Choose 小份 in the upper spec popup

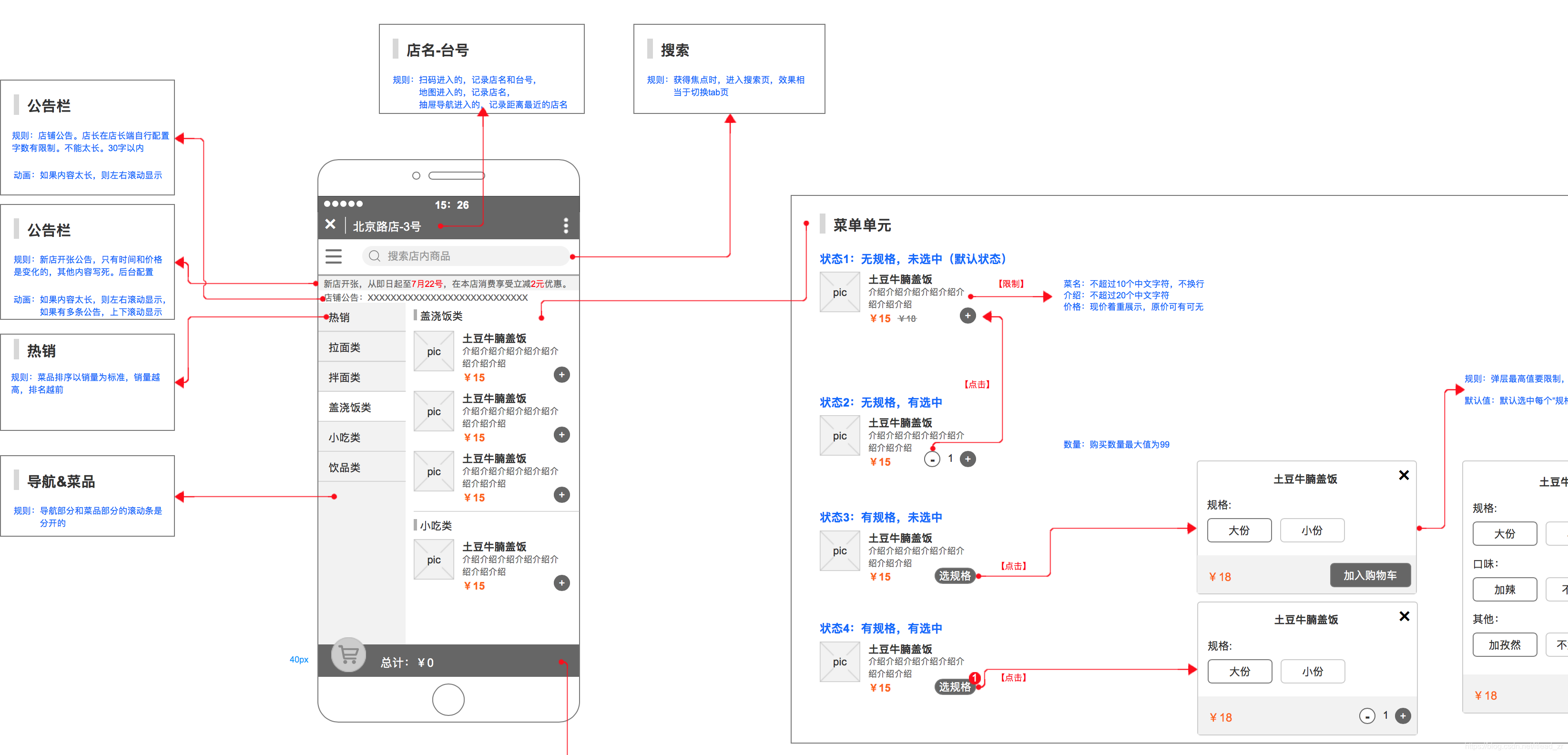tap(1313, 531)
